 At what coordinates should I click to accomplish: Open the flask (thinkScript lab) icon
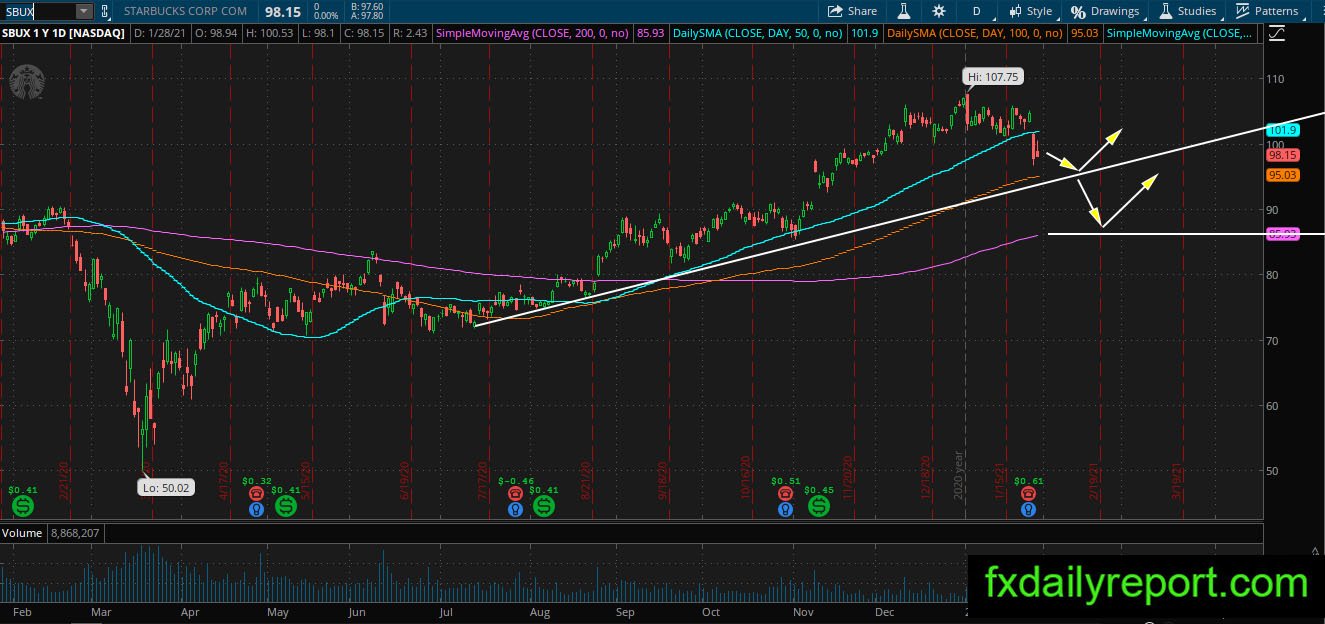pyautogui.click(x=903, y=11)
